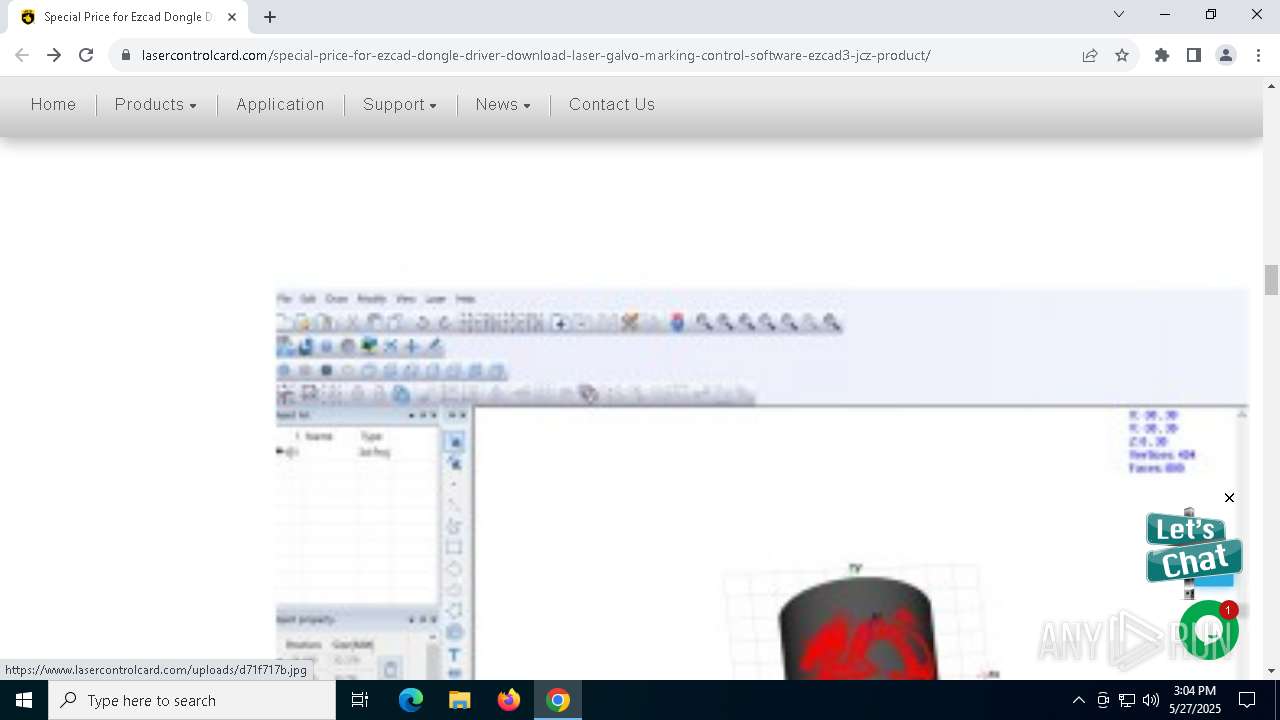Launch Microsoft Edge from the taskbar

[411, 700]
